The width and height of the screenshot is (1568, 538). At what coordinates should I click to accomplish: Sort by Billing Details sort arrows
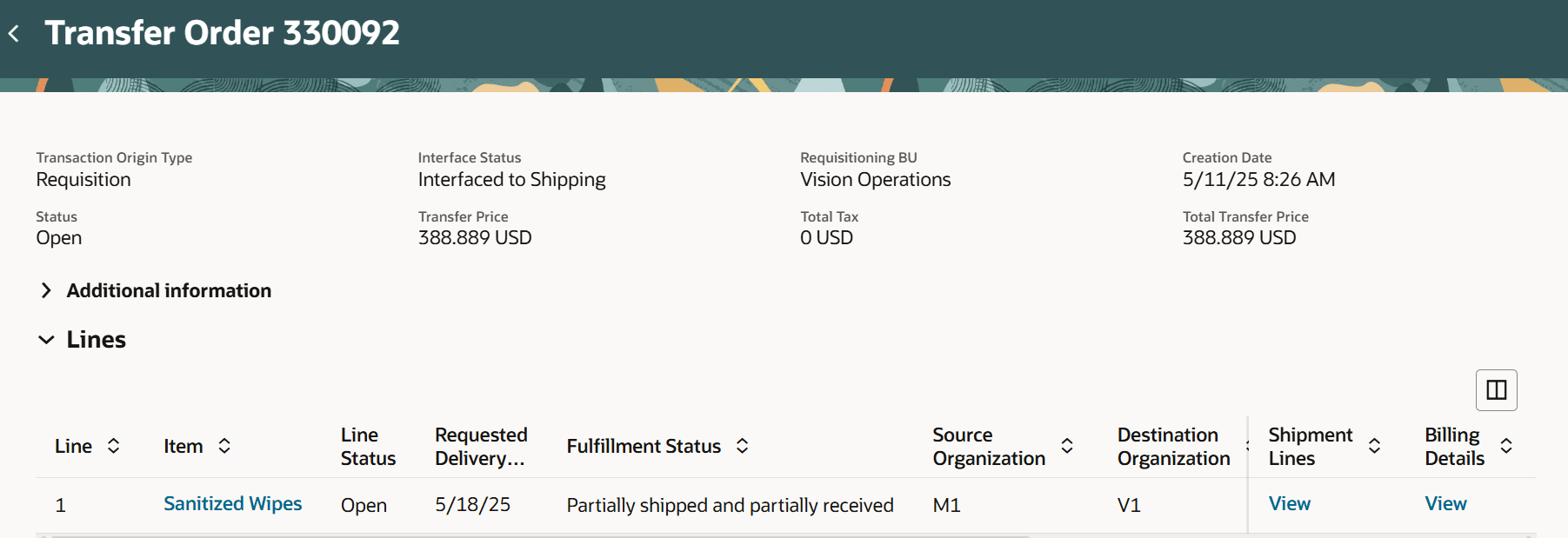pos(1506,446)
